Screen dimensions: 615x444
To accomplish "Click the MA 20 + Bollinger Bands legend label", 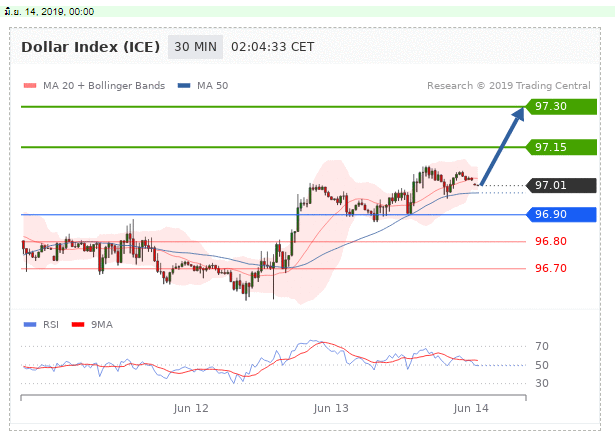I will (x=104, y=86).
